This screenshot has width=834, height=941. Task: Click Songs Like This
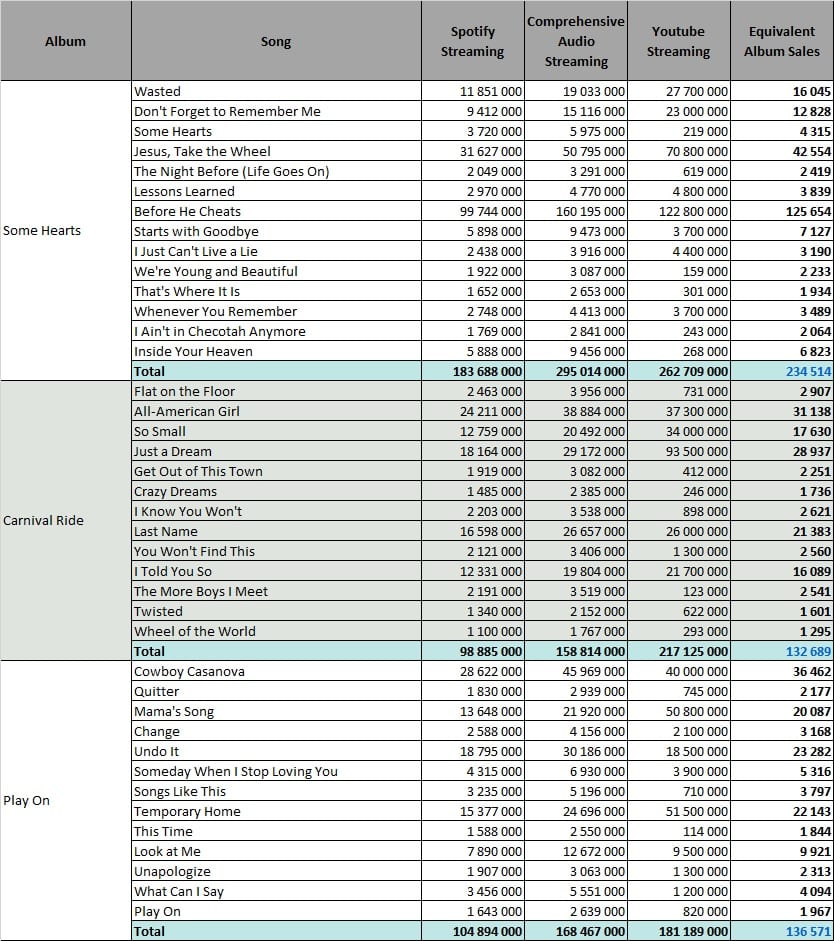click(276, 791)
